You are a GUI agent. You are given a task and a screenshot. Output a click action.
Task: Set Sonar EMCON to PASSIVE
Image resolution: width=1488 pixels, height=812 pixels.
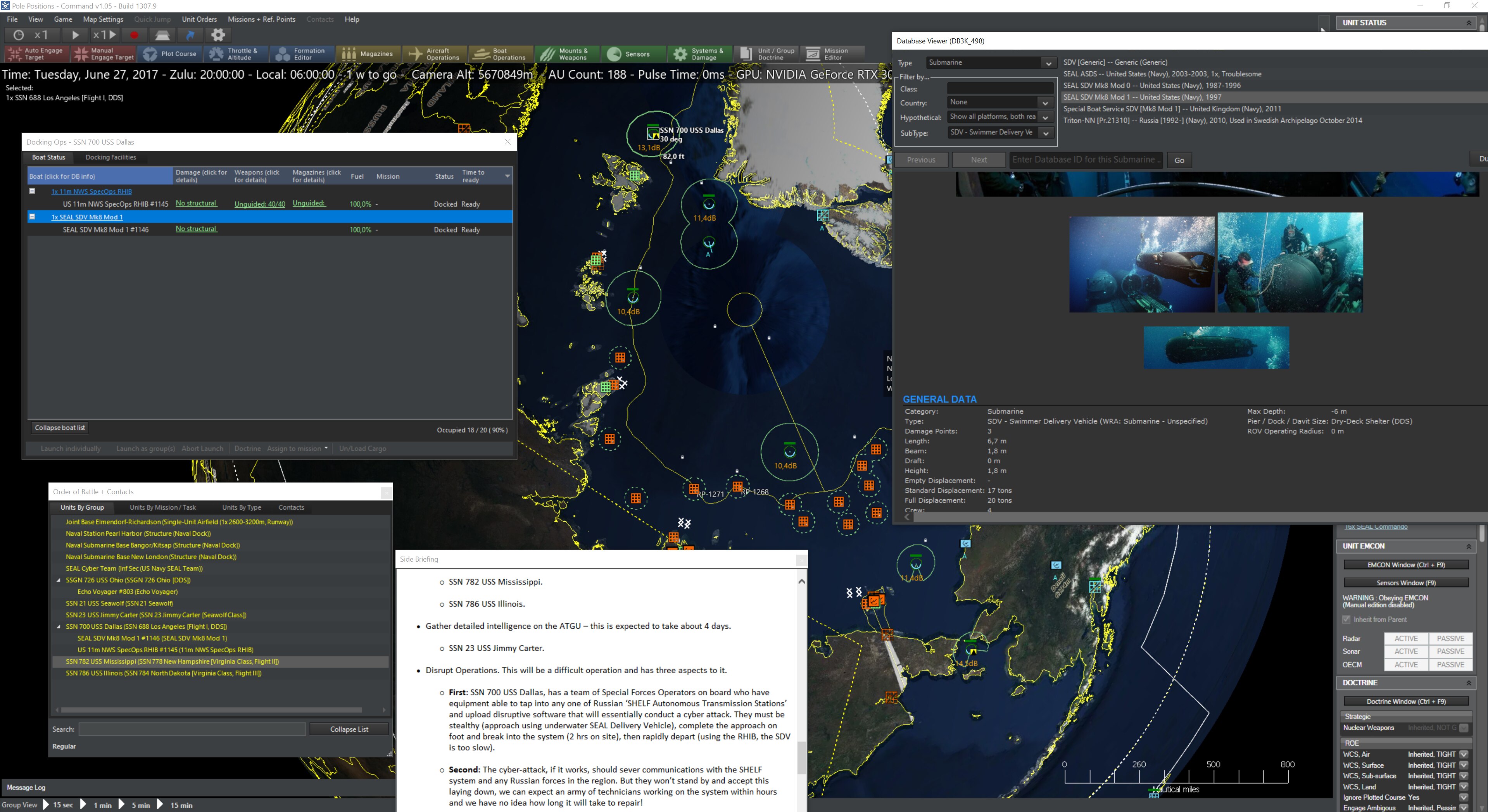tap(1450, 651)
